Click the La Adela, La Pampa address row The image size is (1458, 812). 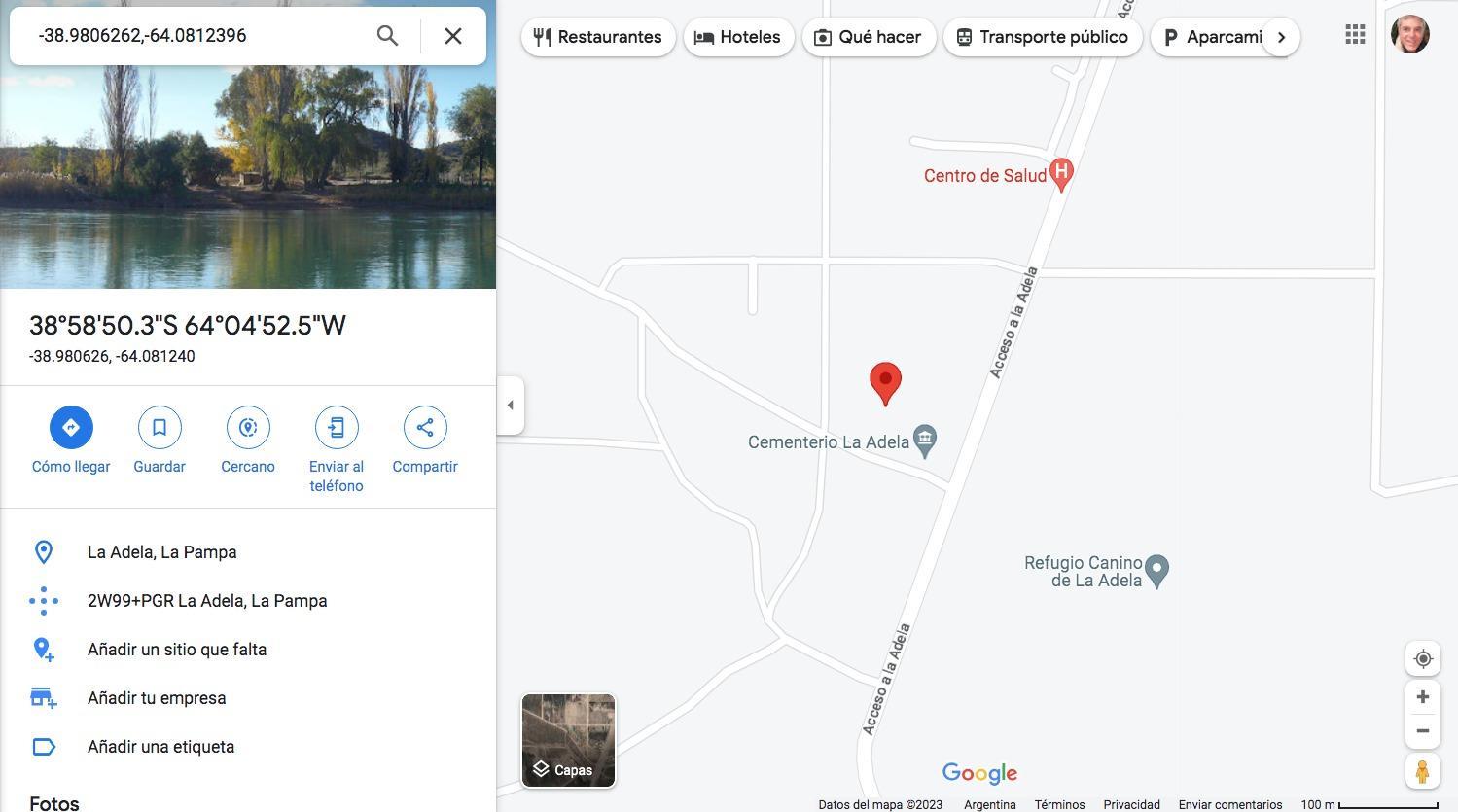[248, 552]
